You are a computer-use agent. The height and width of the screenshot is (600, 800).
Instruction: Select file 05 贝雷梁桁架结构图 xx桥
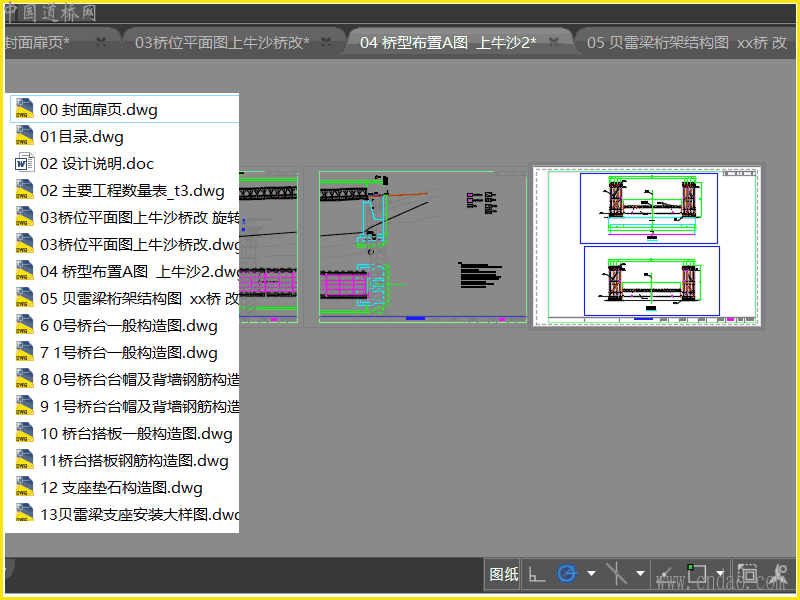pyautogui.click(x=124, y=299)
